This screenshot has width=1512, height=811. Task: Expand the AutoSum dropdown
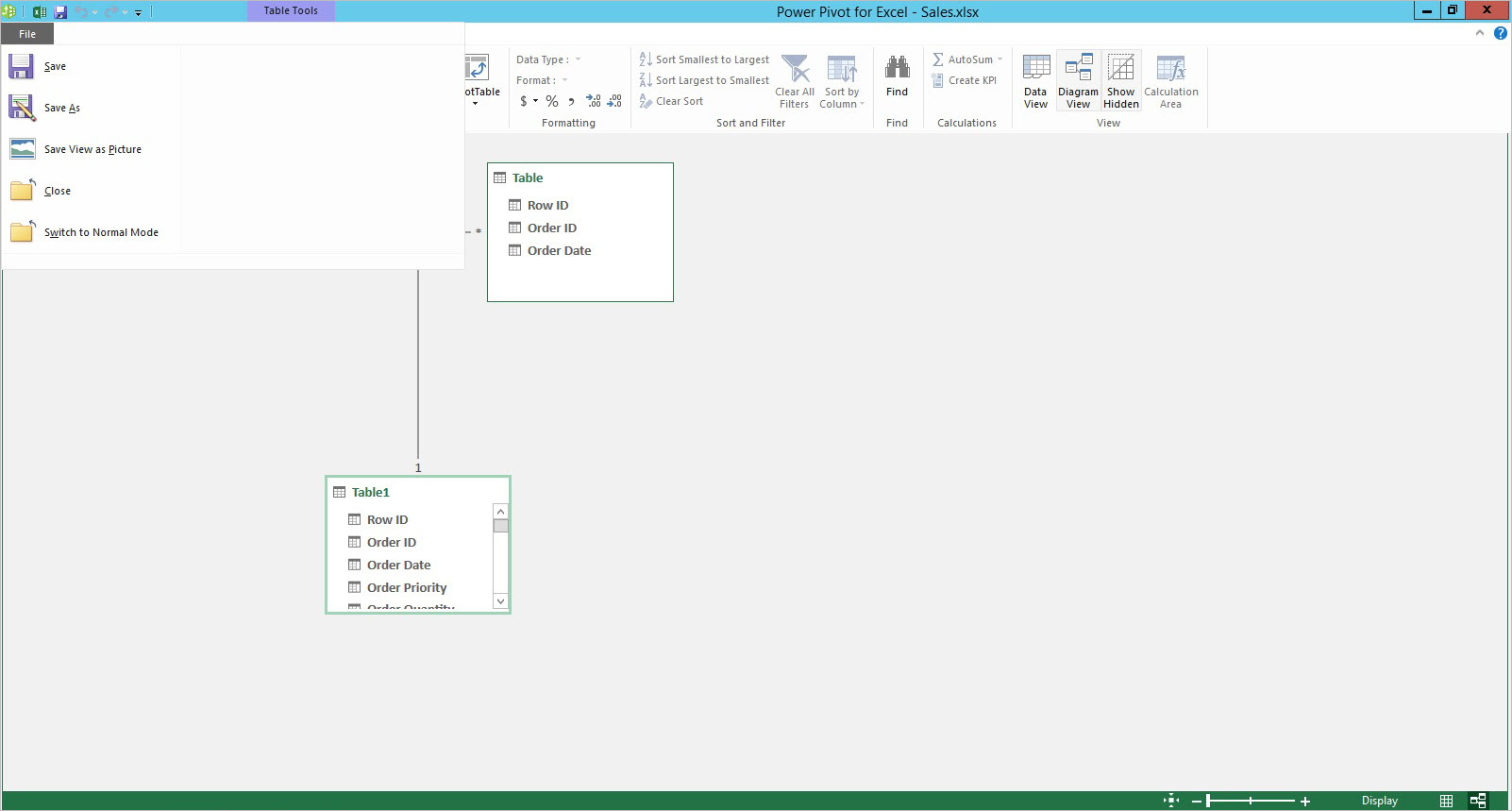point(1000,59)
